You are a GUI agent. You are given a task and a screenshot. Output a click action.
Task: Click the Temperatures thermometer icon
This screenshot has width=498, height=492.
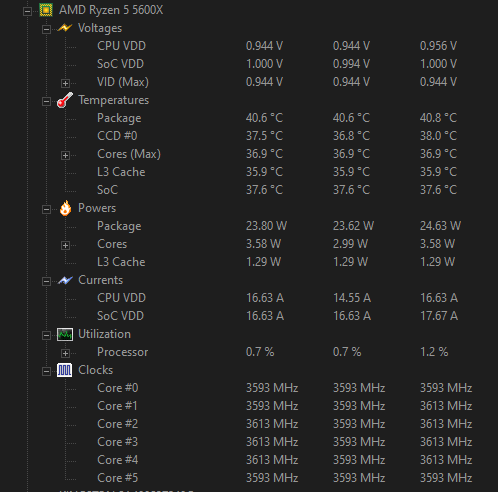pos(65,100)
